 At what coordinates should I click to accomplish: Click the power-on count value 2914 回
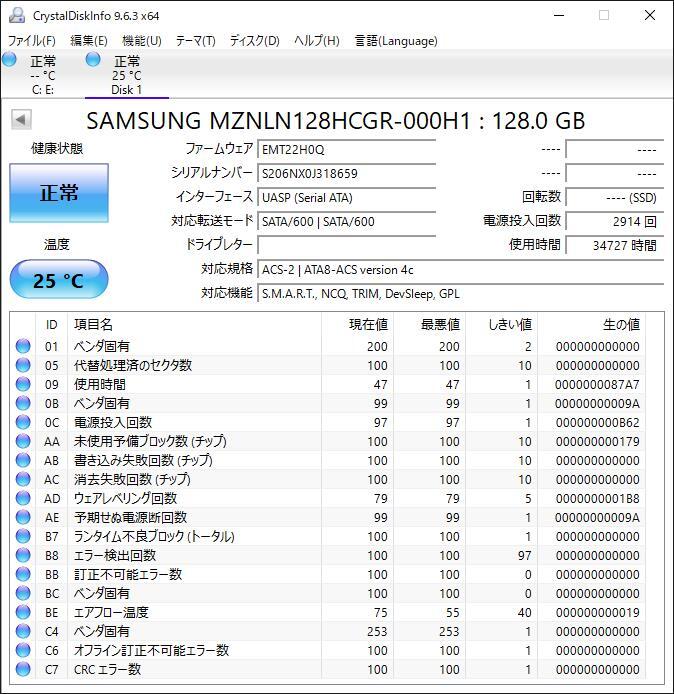click(x=615, y=221)
